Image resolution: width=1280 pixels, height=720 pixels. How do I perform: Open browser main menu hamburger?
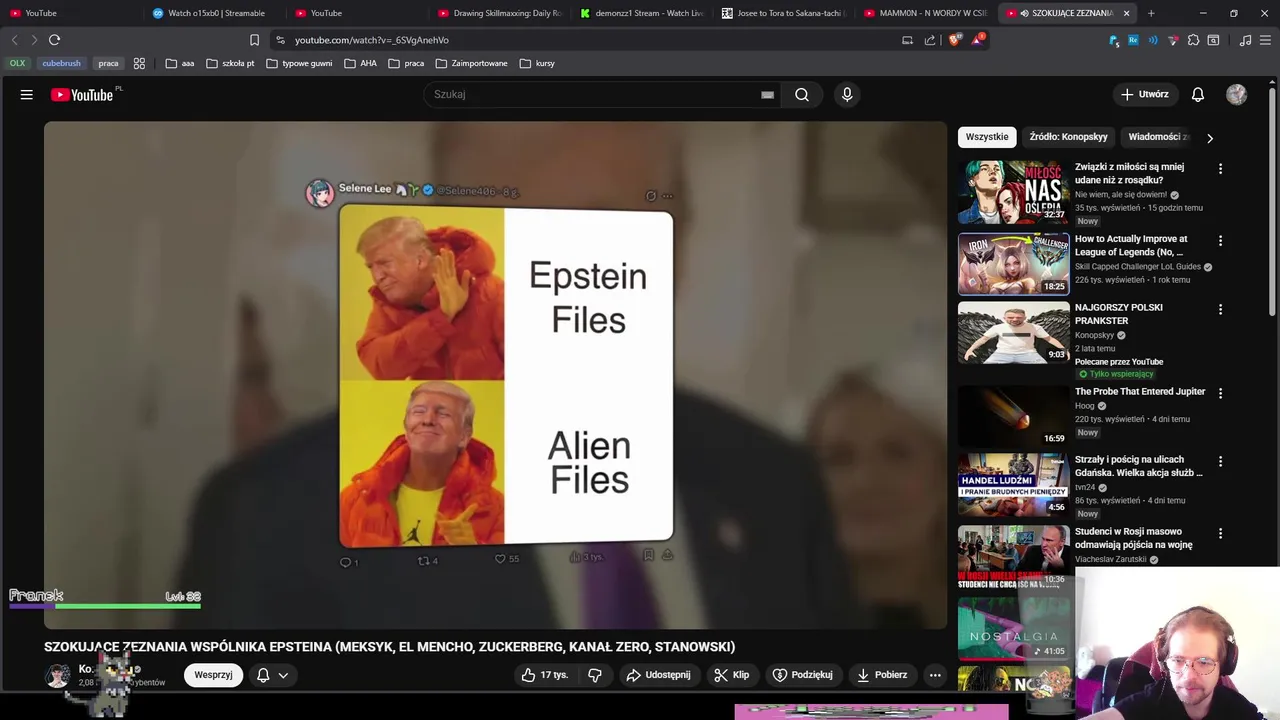click(1265, 40)
